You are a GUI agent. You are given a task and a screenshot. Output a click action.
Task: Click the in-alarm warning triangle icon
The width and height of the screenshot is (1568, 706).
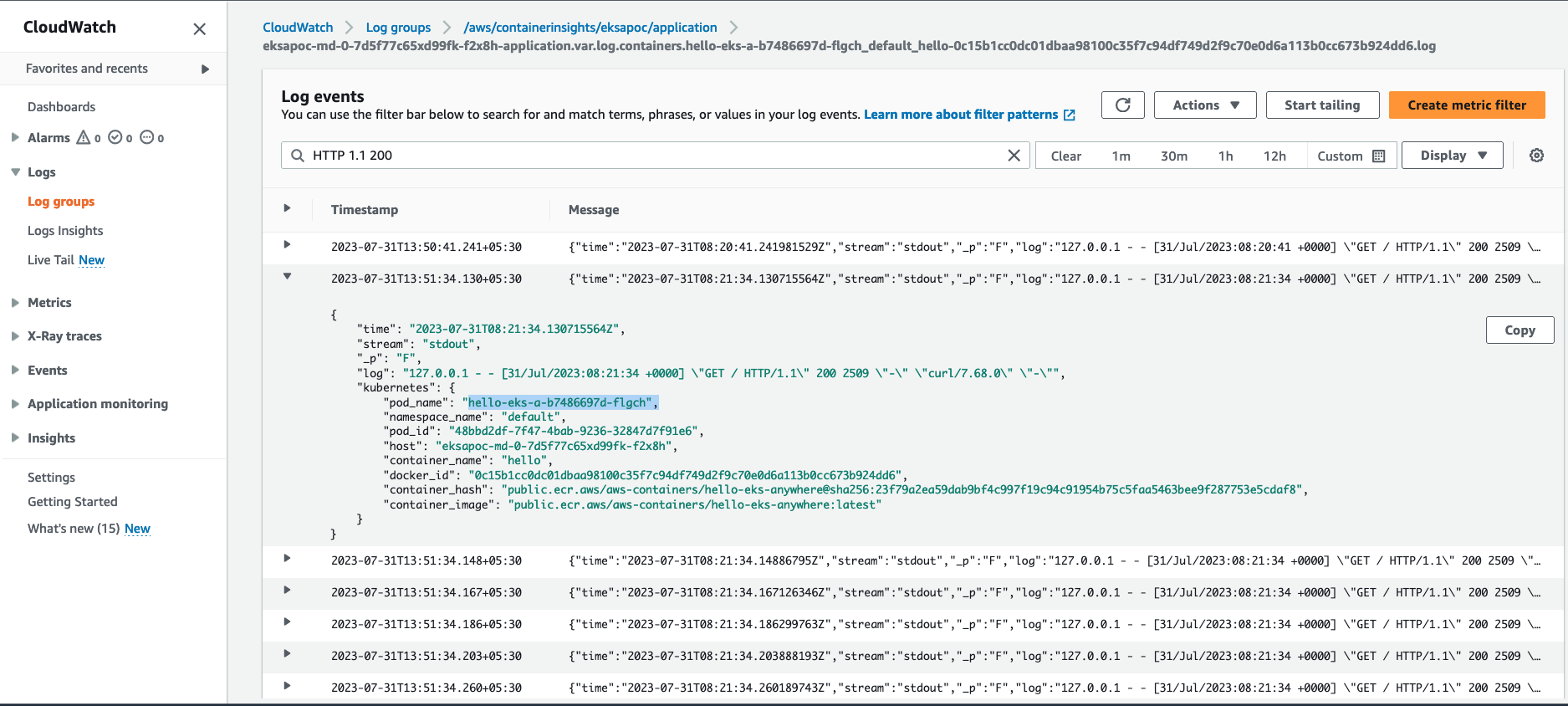point(84,137)
